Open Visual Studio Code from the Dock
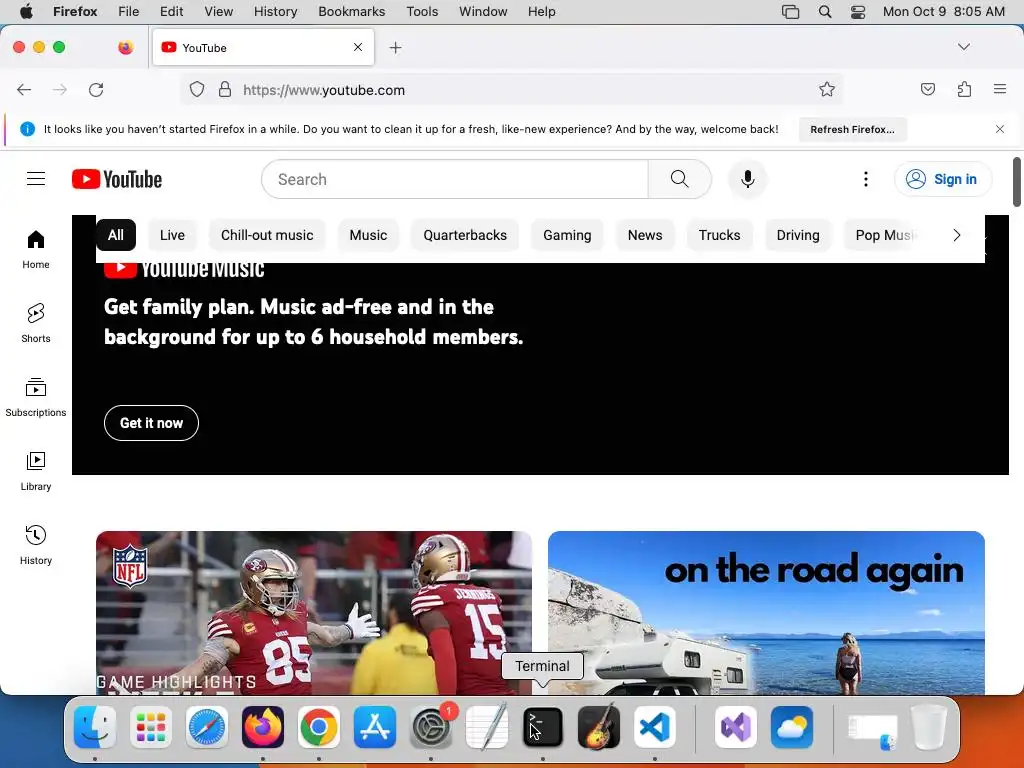Viewport: 1024px width, 768px height. pos(655,727)
